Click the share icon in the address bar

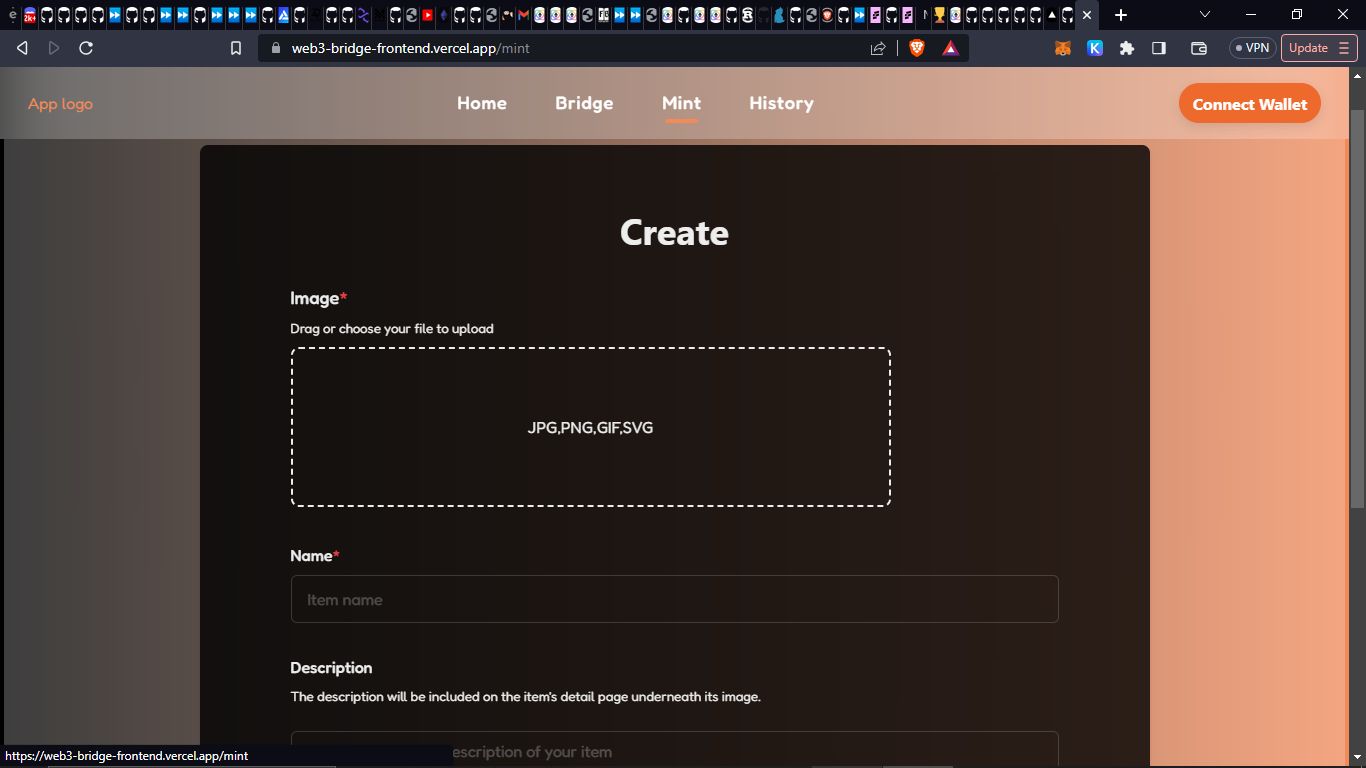[x=878, y=48]
